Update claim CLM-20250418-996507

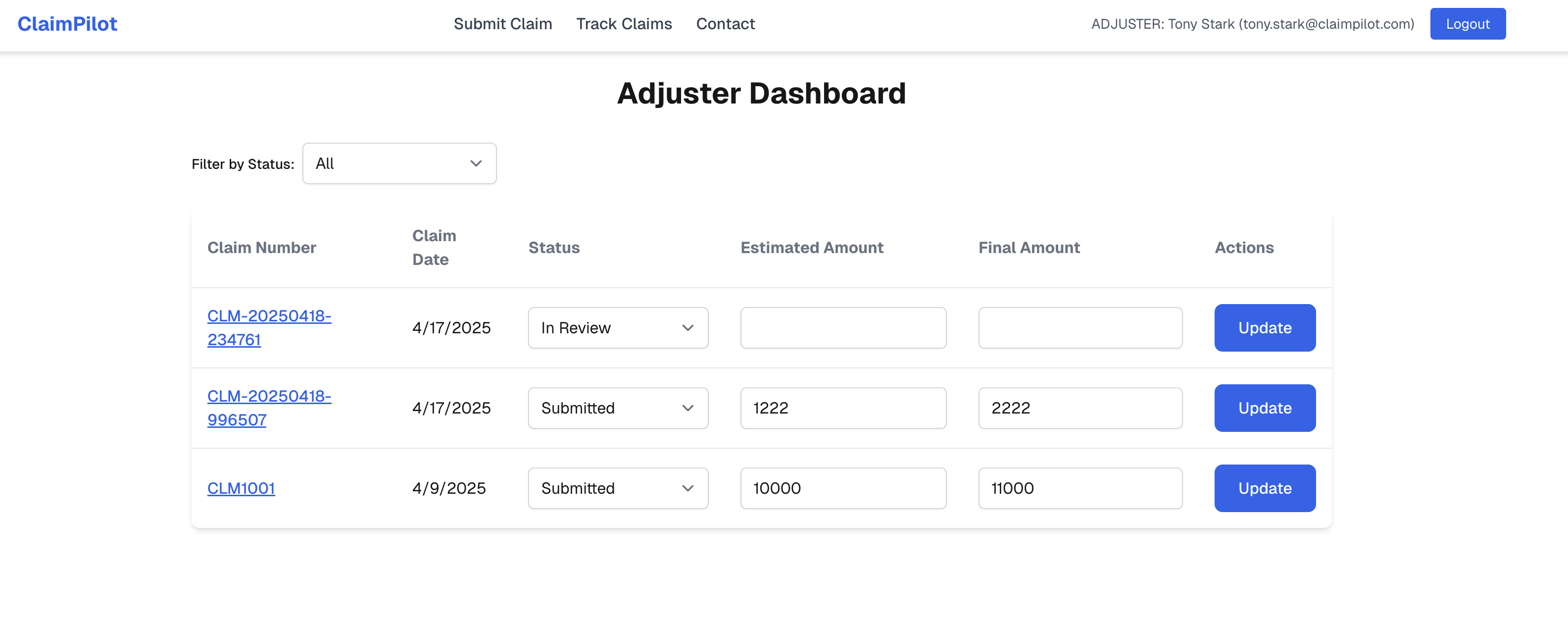[x=1265, y=408]
